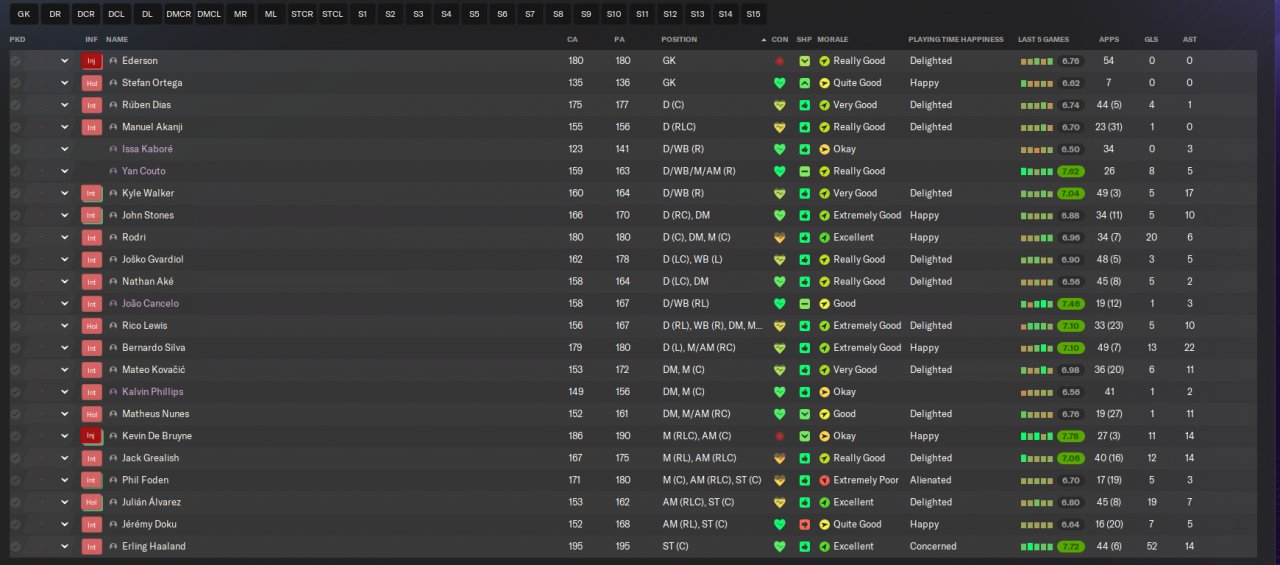Image resolution: width=1280 pixels, height=565 pixels.
Task: Click the red sharpness icon for Jérémy Doku
Action: (x=804, y=524)
